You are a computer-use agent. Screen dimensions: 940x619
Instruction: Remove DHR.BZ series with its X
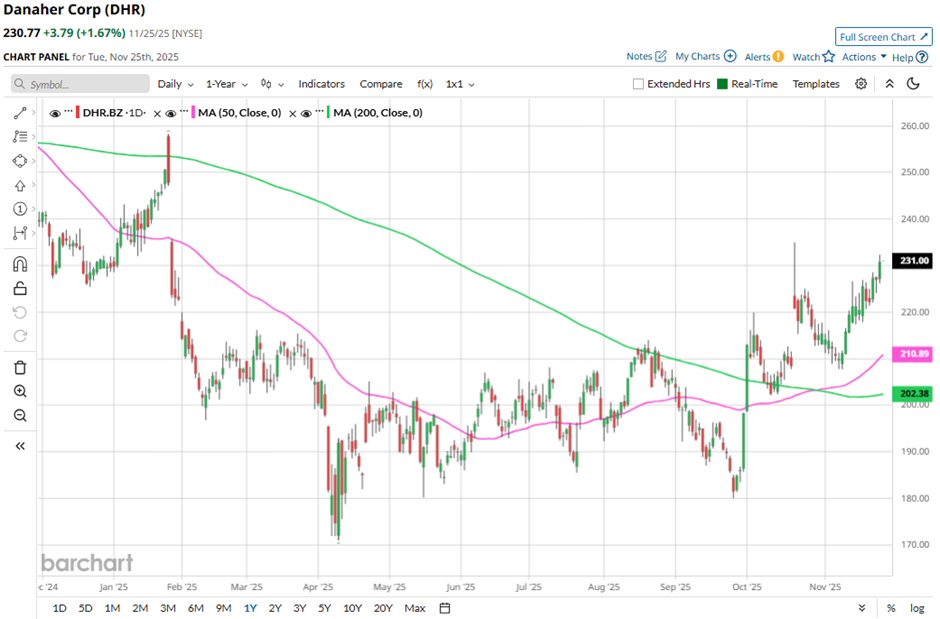coord(157,113)
